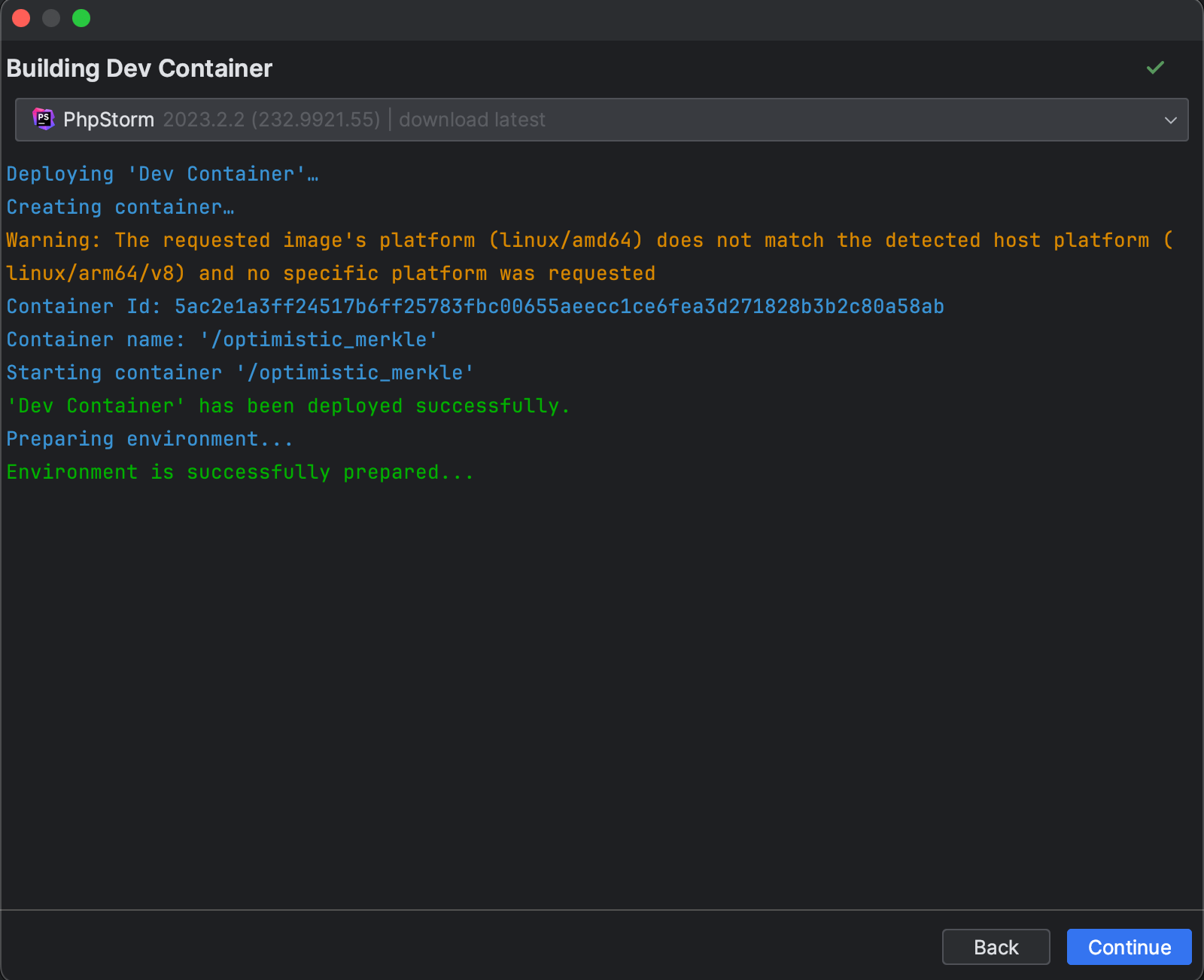Select the platform mismatch warning message
The image size is (1204, 980).
coord(587,240)
